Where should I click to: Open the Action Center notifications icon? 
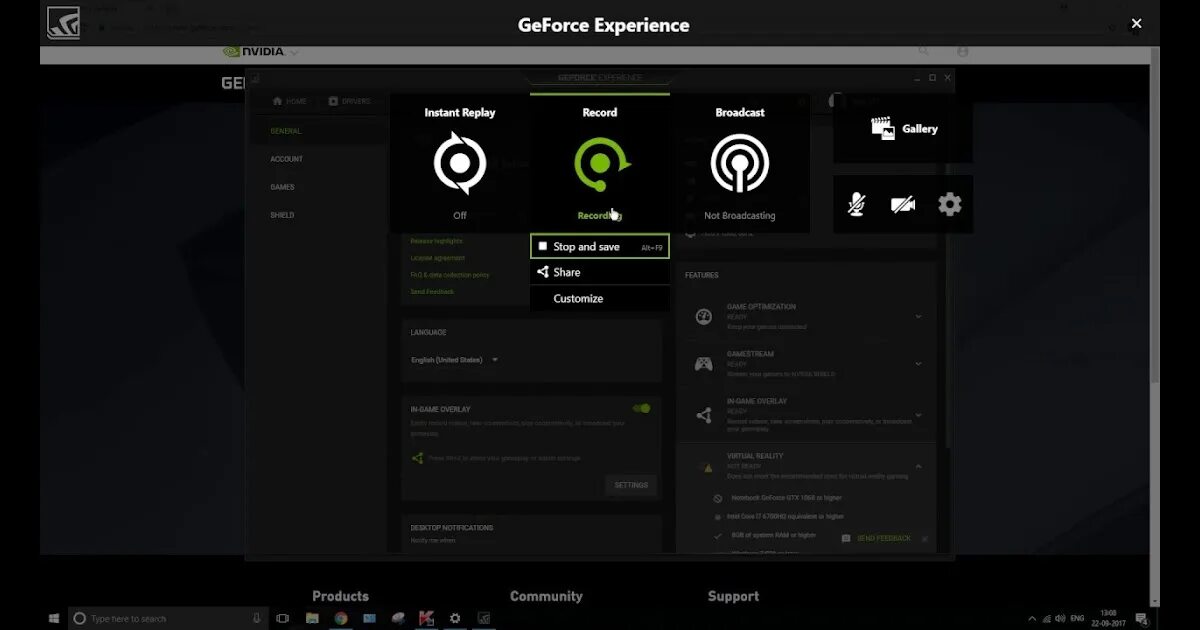click(1142, 619)
